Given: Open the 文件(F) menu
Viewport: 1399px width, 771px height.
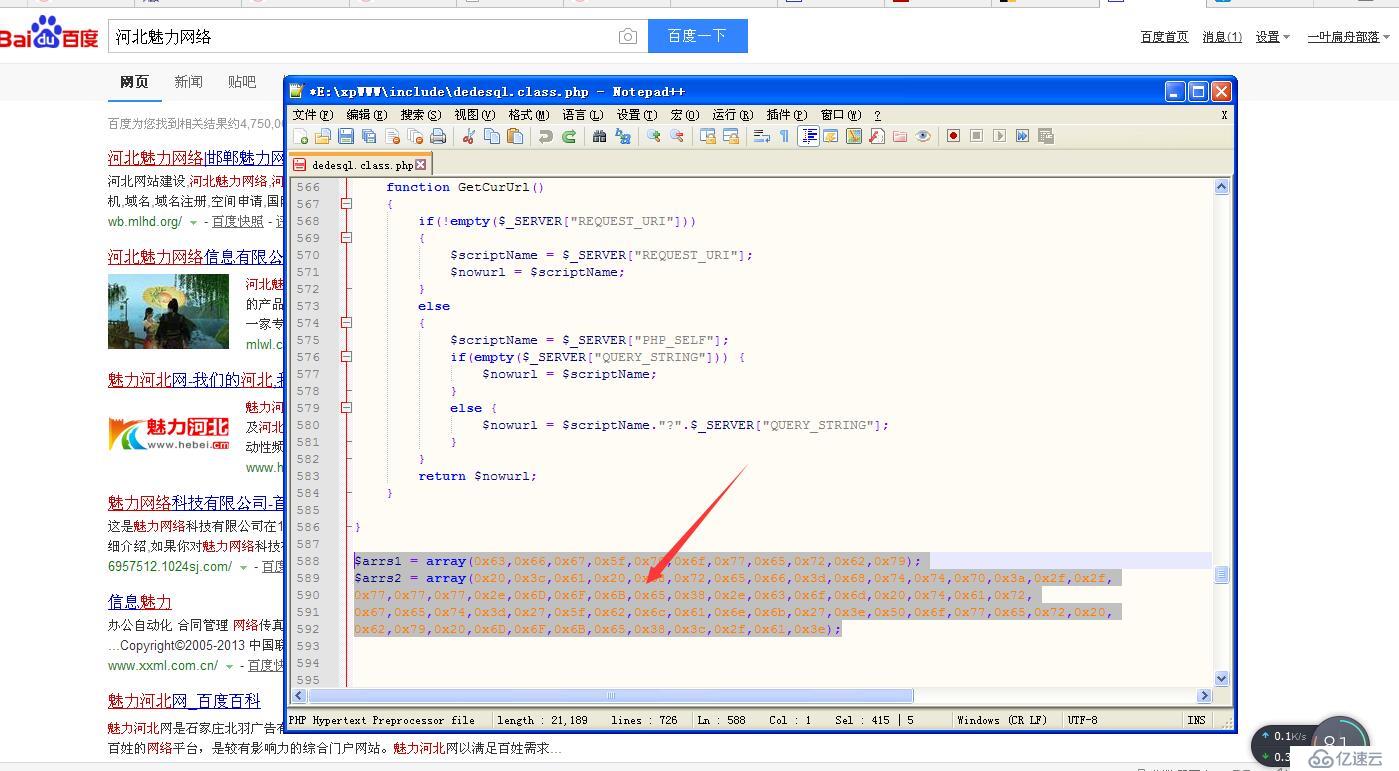Looking at the screenshot, I should tap(312, 115).
